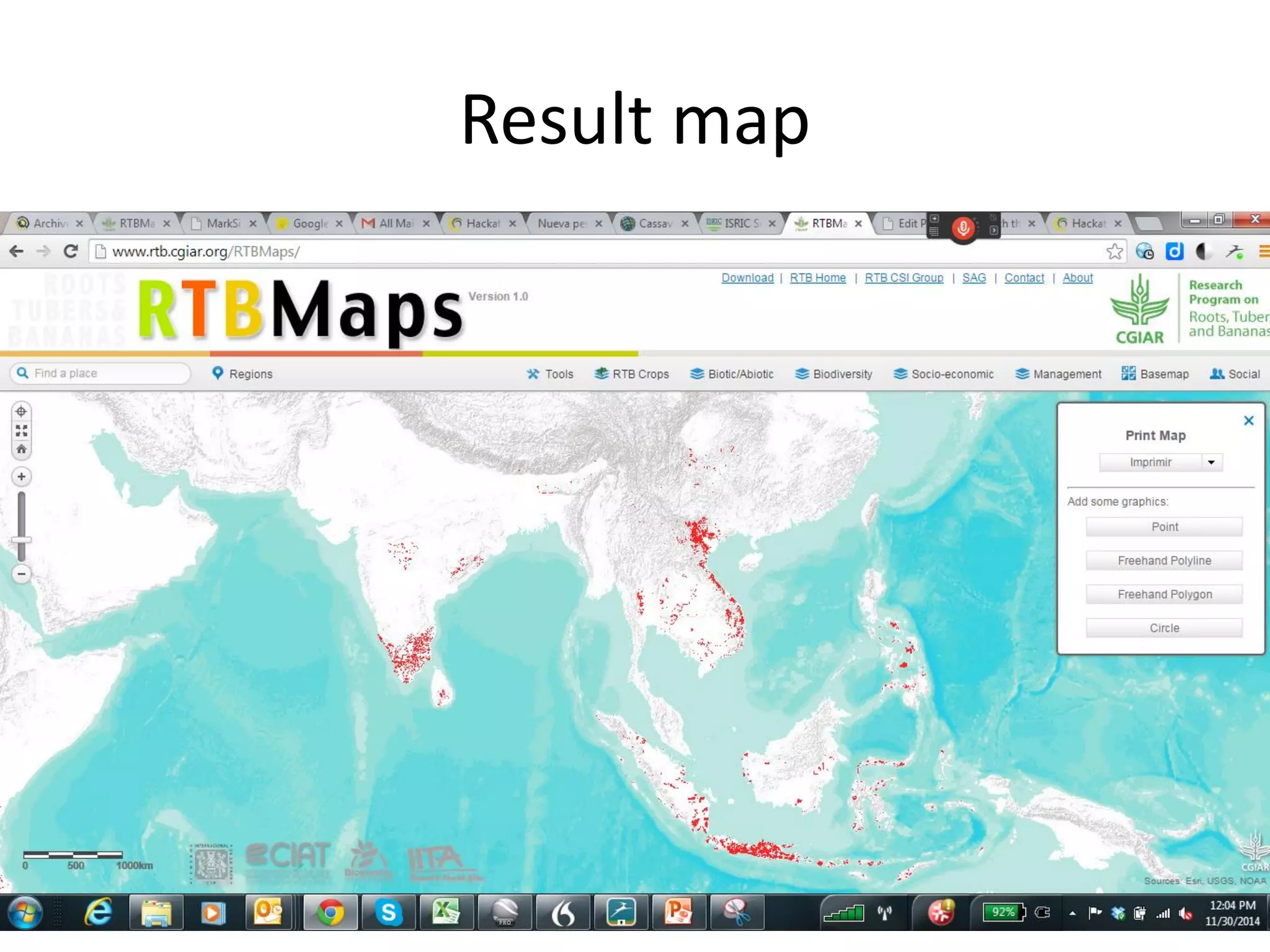
Task: Open the Socio-economic layer menu
Action: (943, 374)
